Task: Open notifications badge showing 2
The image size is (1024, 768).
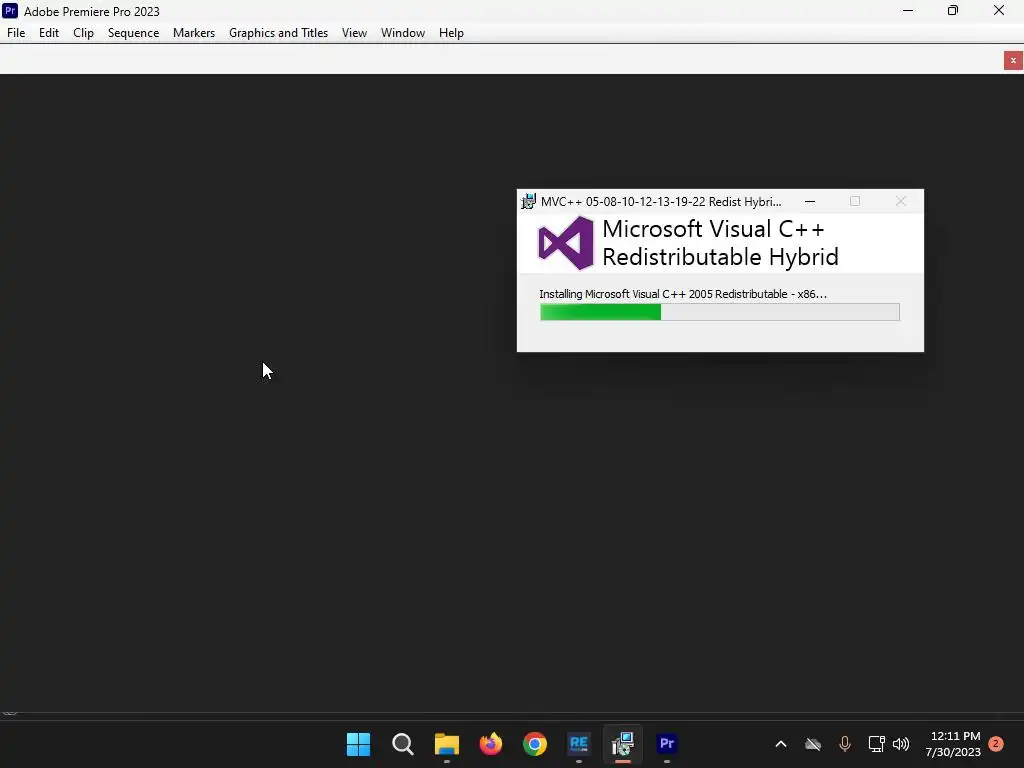Action: point(996,744)
